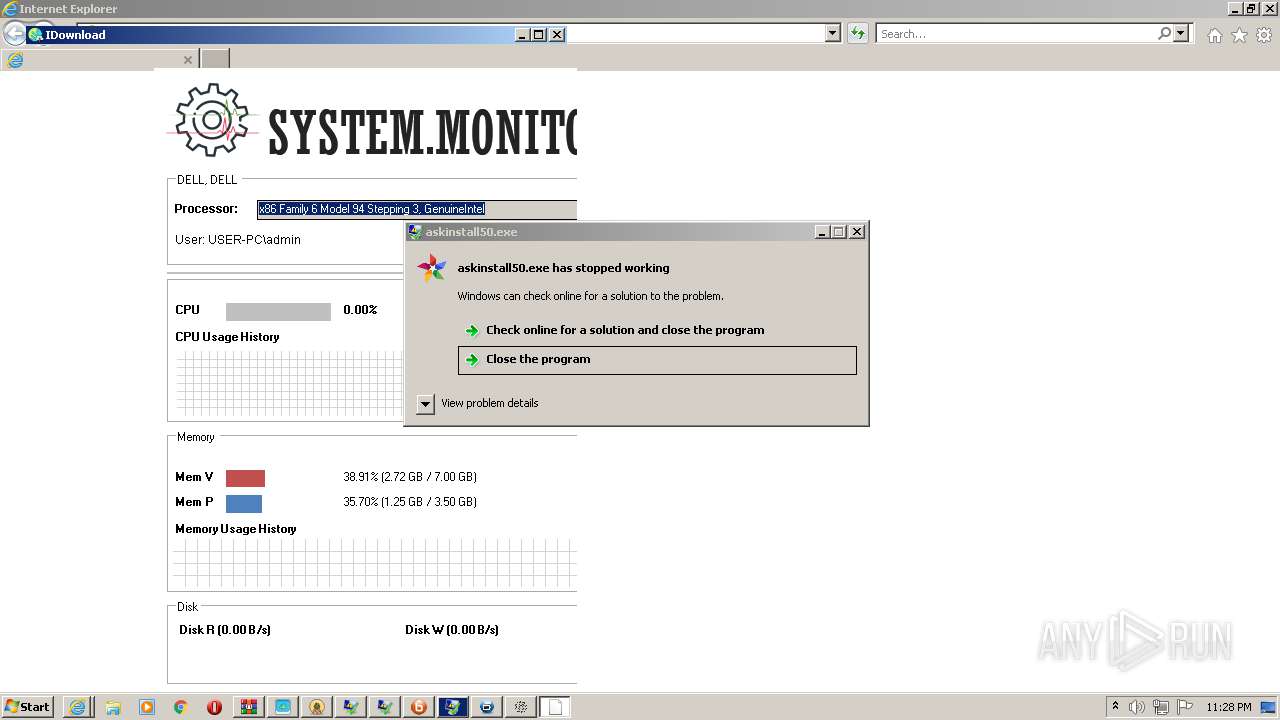
Task: Click the System Monitor gear logo
Action: pos(212,120)
